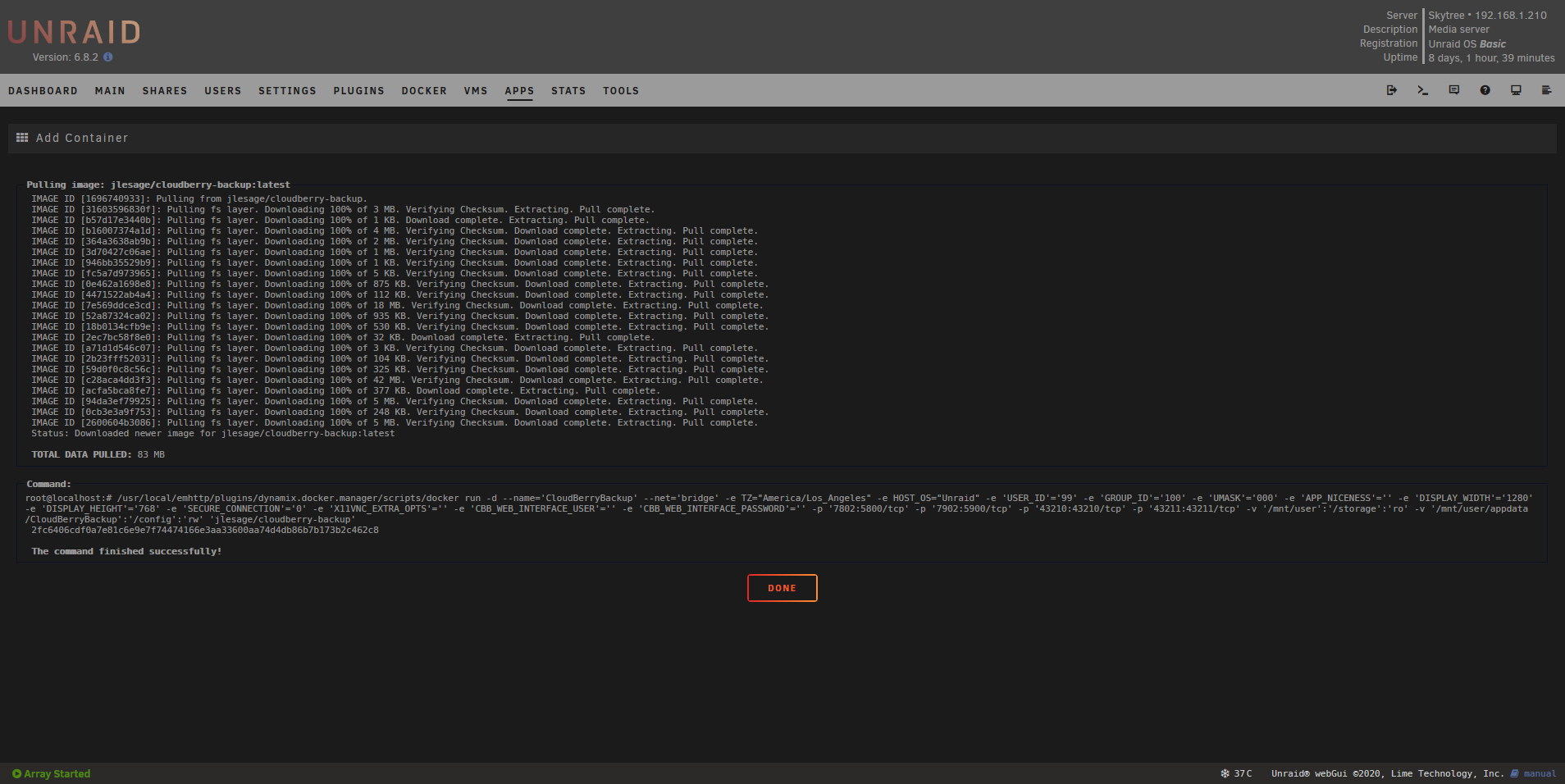
Task: Click the 'Status: Downloaded newer image' line
Action: tap(213, 434)
